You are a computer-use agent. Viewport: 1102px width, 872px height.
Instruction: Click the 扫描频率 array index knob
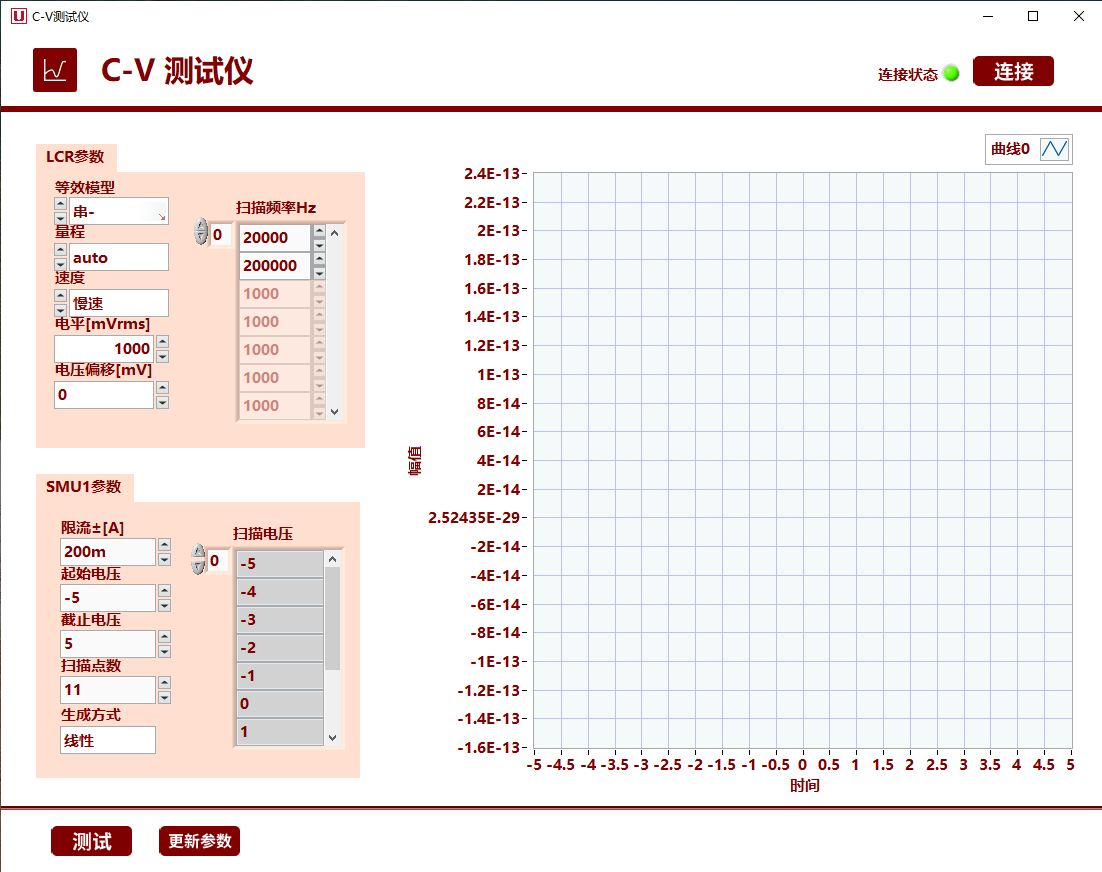click(201, 232)
